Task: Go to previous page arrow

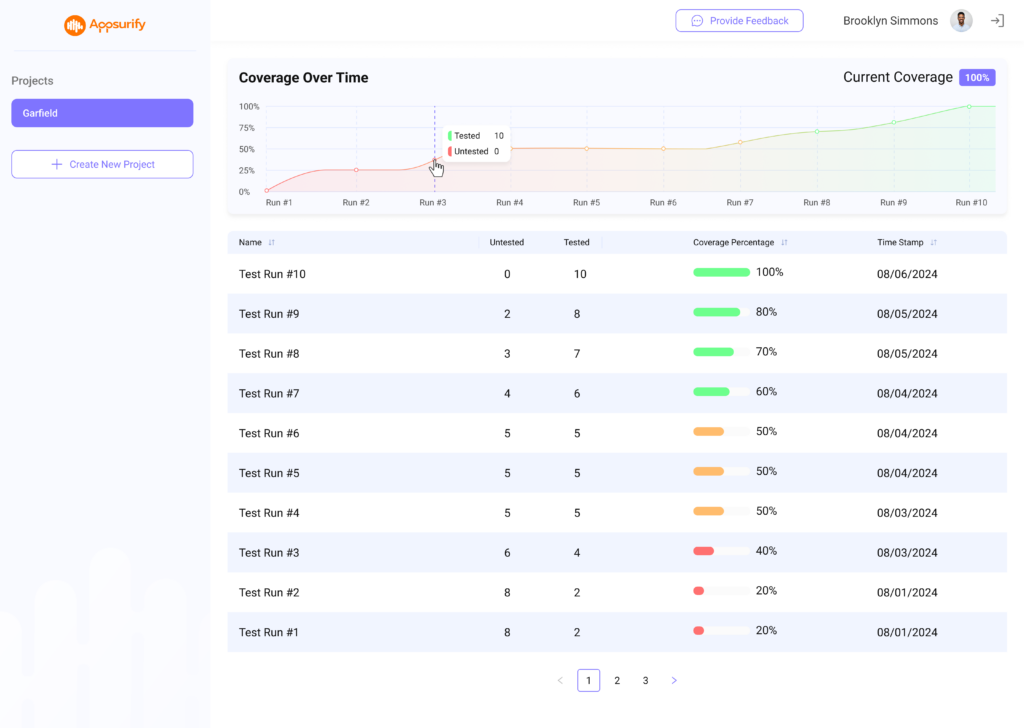Action: point(560,680)
